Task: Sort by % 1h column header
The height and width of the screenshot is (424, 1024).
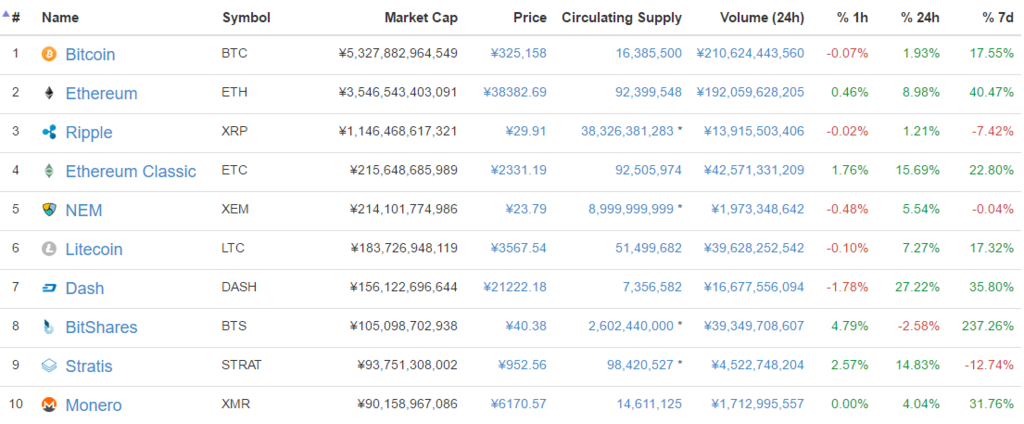Action: click(853, 18)
